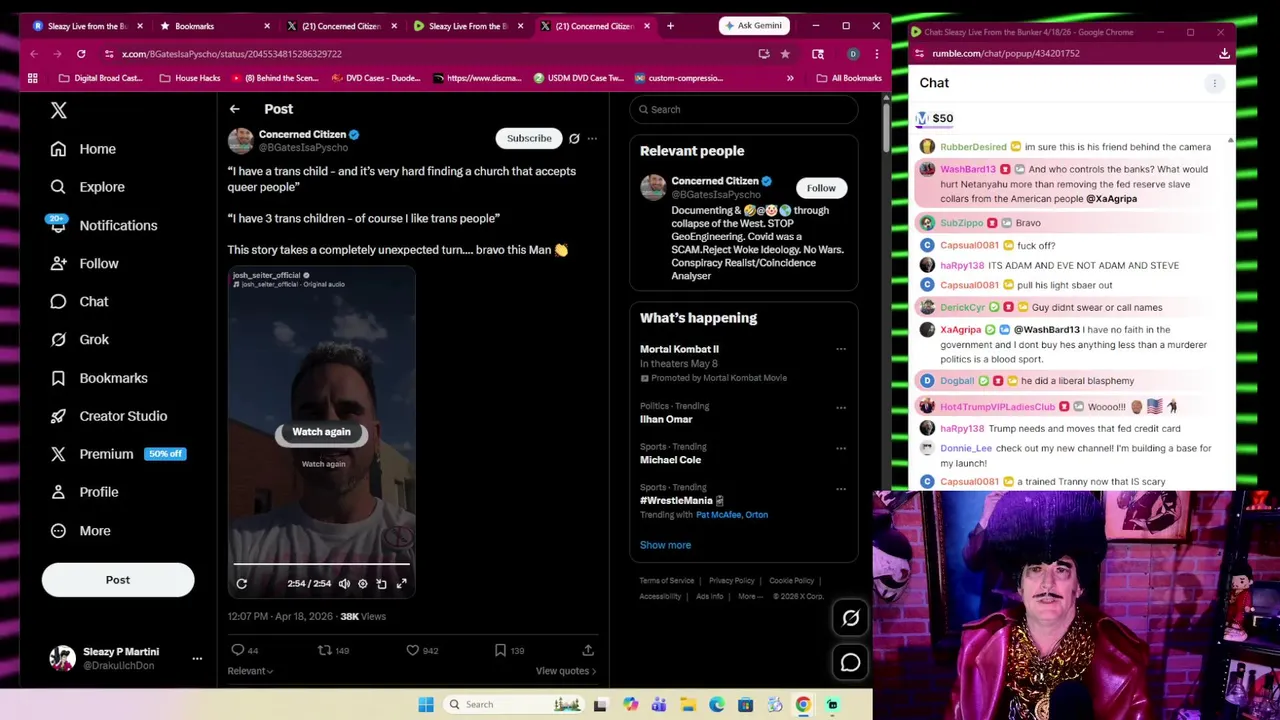The height and width of the screenshot is (720, 1280).
Task: Toggle picture-in-picture on the video
Action: coord(382,584)
